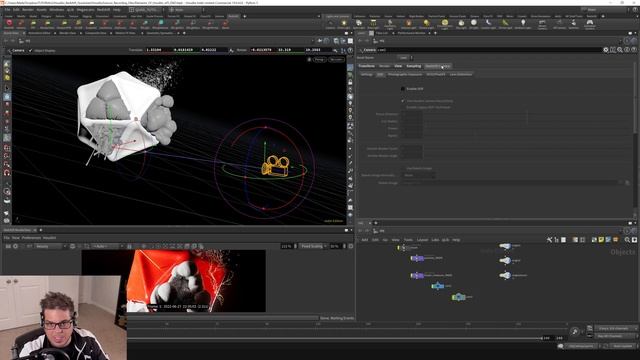Click the network editor search magnifier icon
The image size is (640, 360).
(627, 240)
